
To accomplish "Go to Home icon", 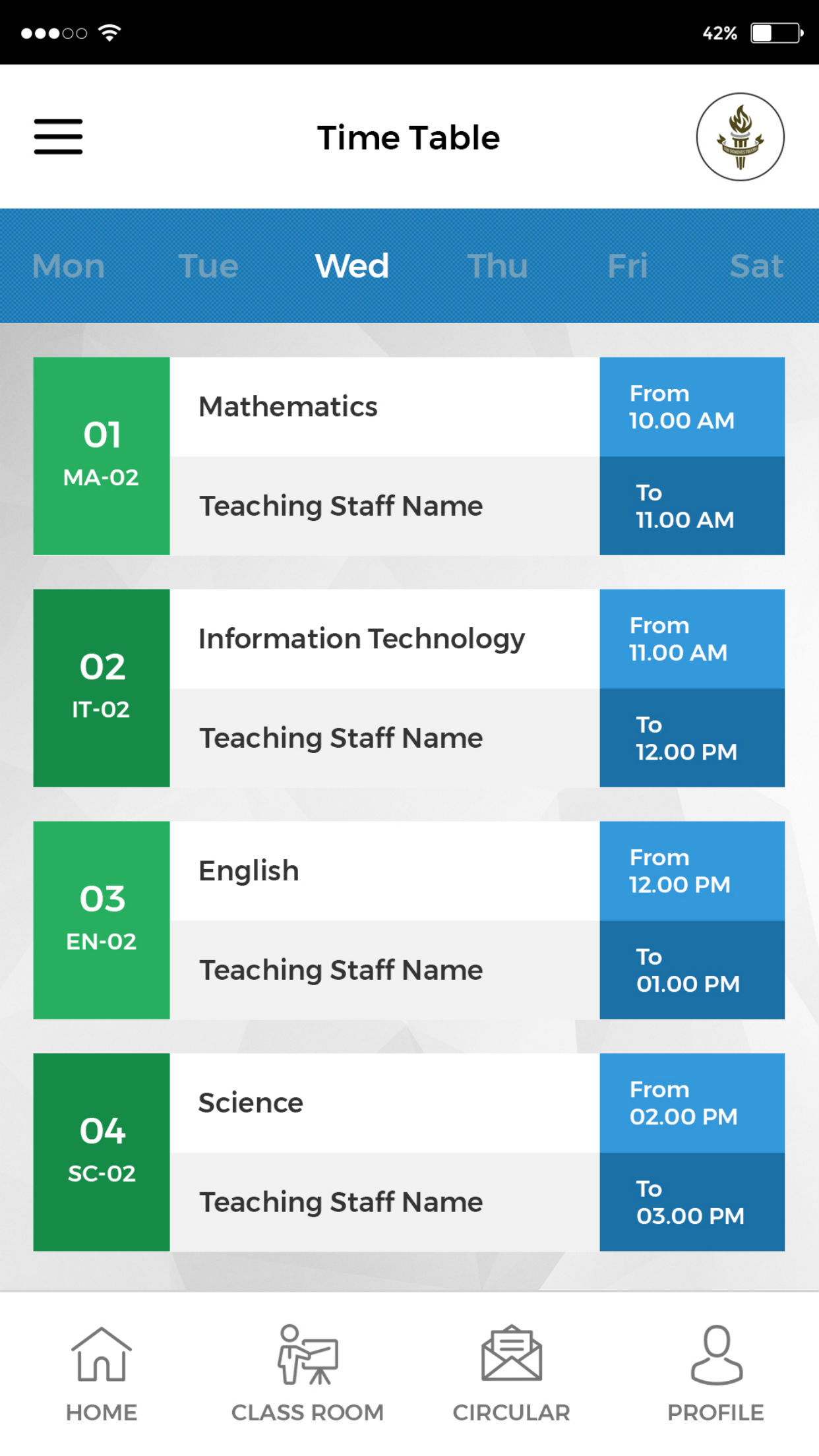I will [x=101, y=1354].
